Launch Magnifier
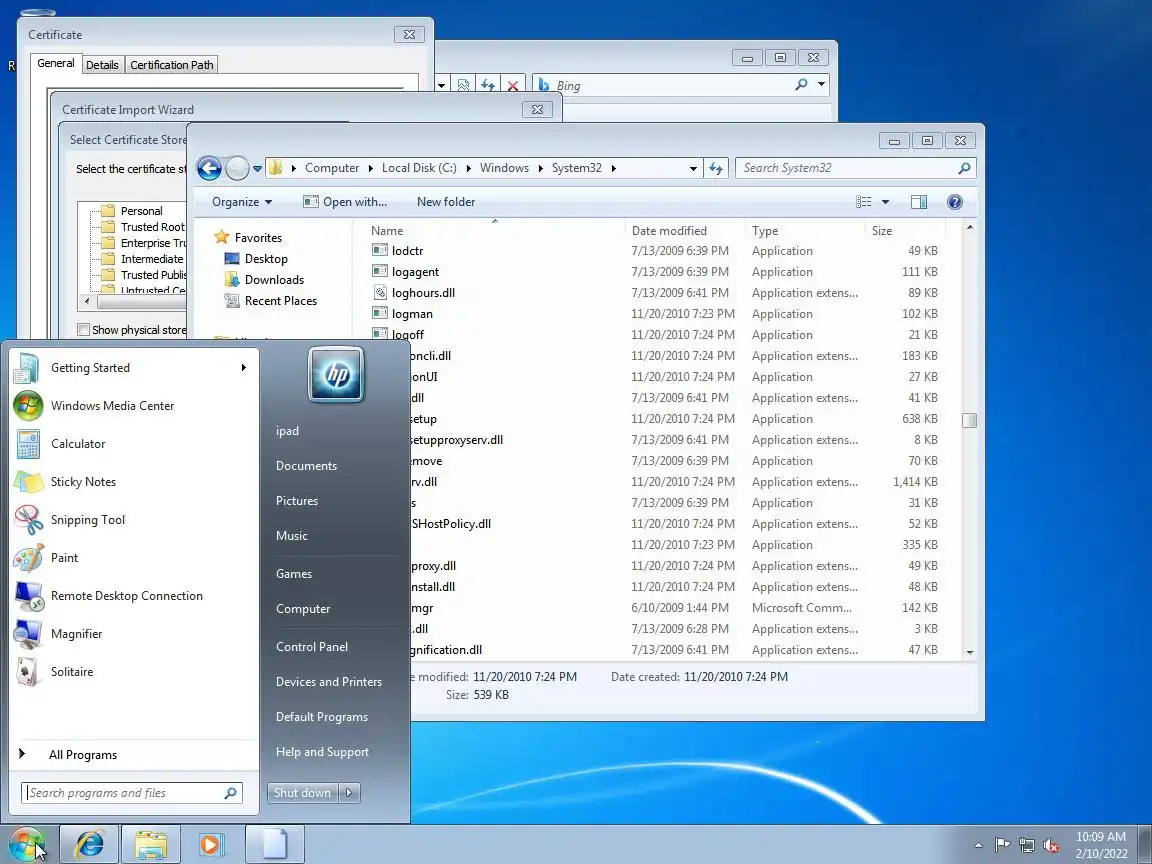The image size is (1152, 864). pyautogui.click(x=132, y=634)
